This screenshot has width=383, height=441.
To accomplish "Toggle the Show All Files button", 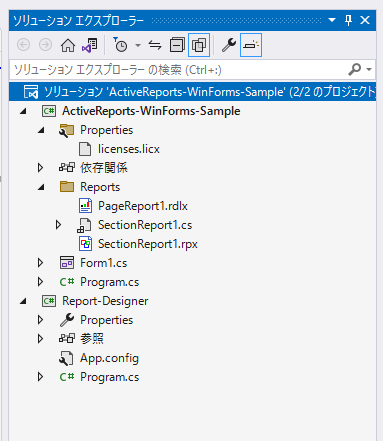I will click(x=199, y=45).
